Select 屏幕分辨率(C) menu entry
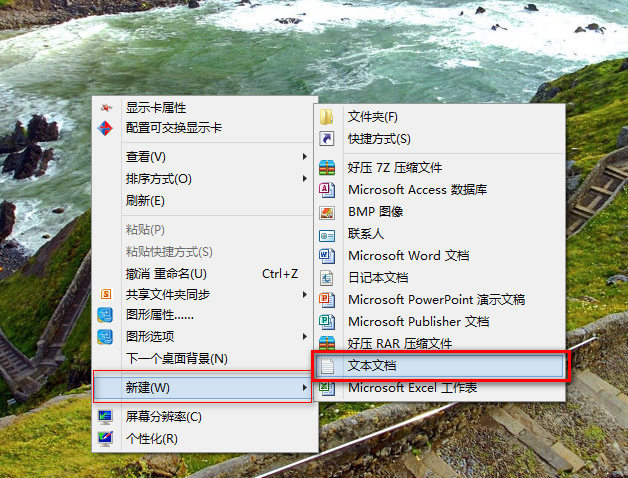 204,417
